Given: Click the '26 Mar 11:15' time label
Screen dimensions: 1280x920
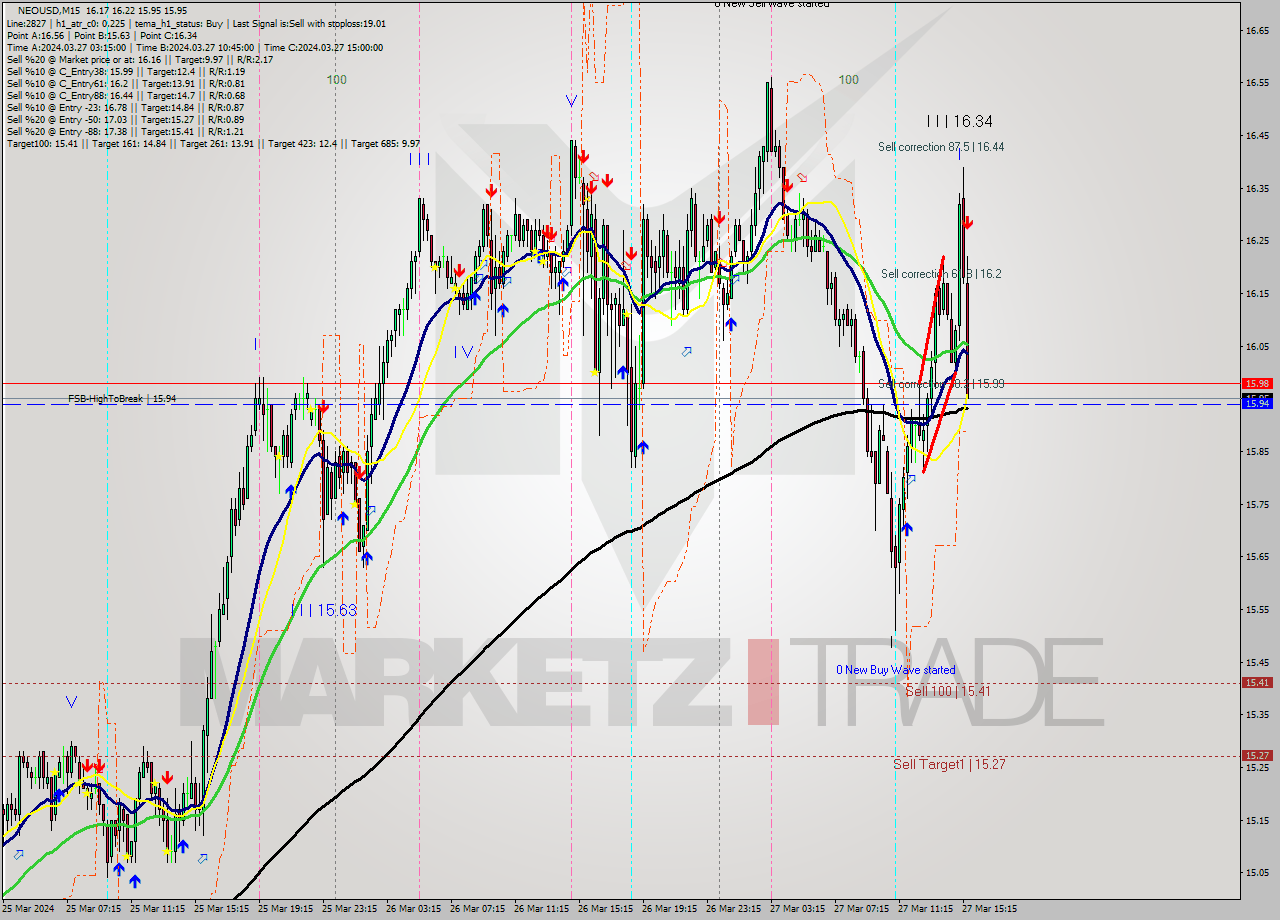Looking at the screenshot, I should [541, 909].
